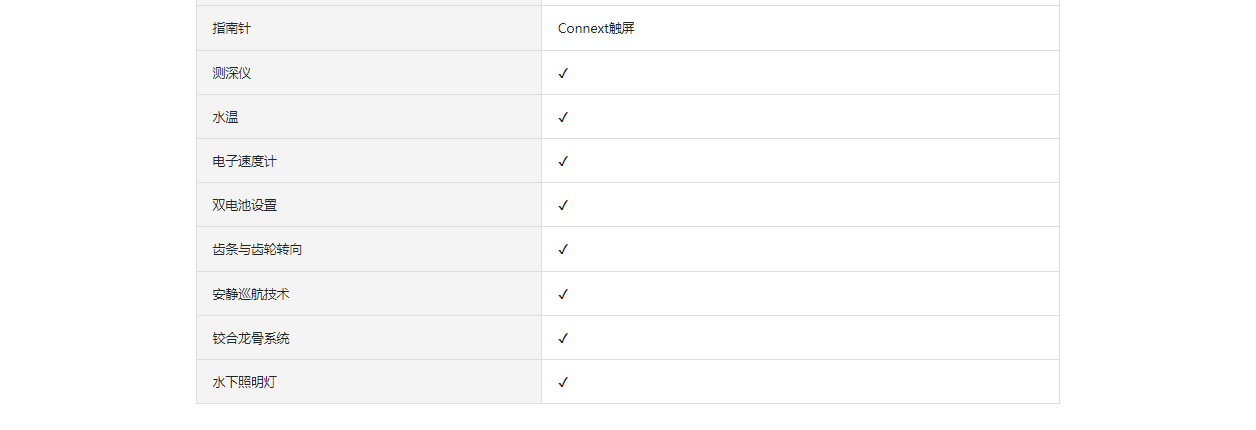The width and height of the screenshot is (1256, 430).
Task: Click the 双电池设置 feature label
Action: pyautogui.click(x=244, y=205)
